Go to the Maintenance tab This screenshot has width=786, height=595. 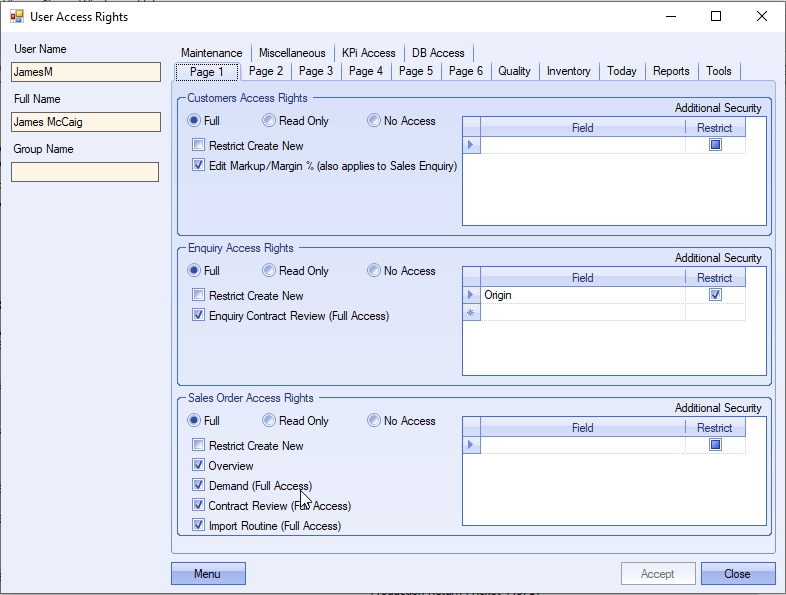(211, 53)
